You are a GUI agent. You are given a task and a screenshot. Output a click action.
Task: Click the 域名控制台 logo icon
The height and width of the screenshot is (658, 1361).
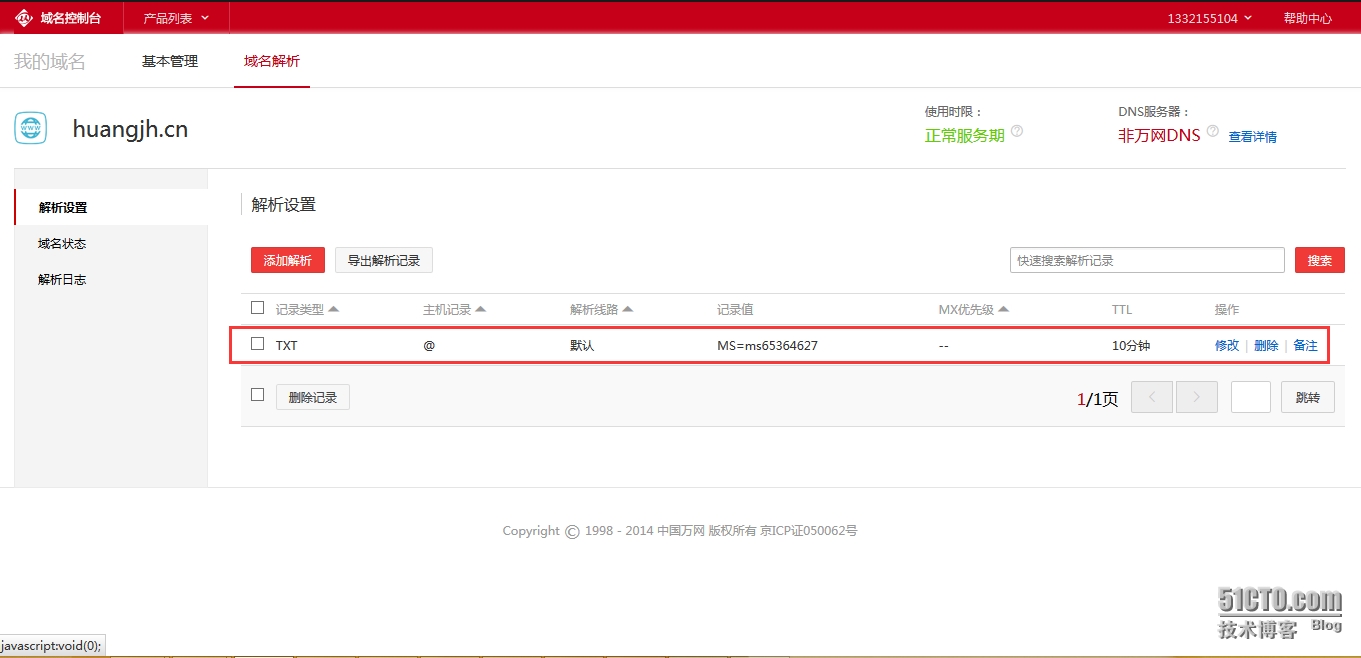24,18
